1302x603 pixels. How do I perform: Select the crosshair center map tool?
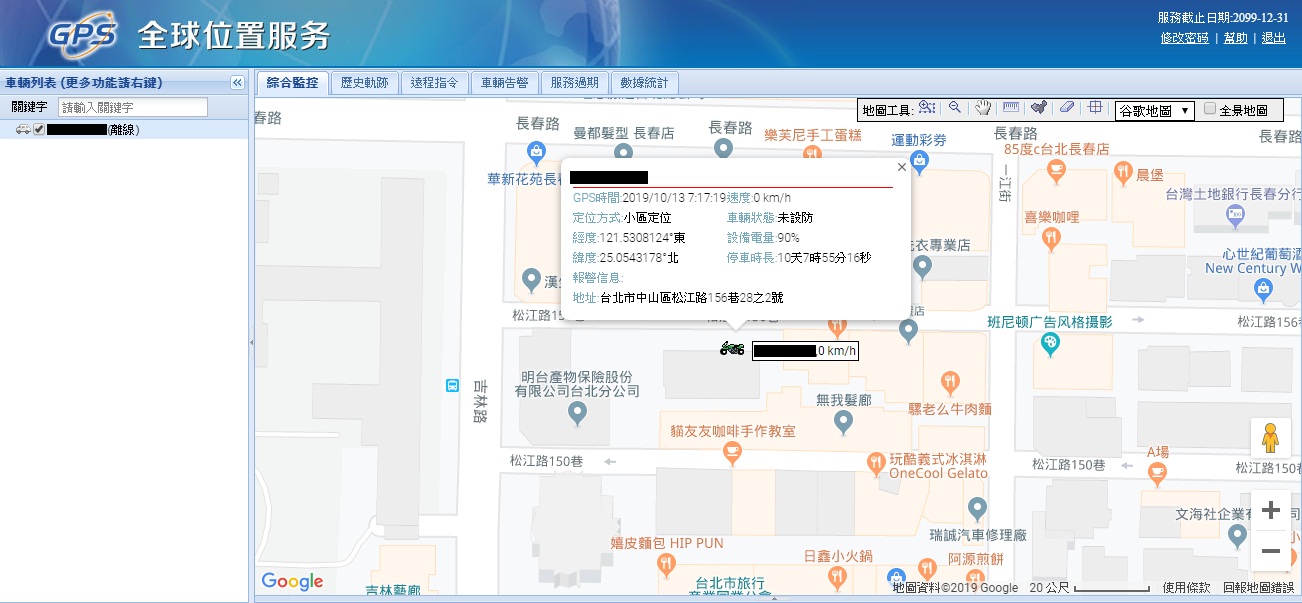(x=1095, y=108)
